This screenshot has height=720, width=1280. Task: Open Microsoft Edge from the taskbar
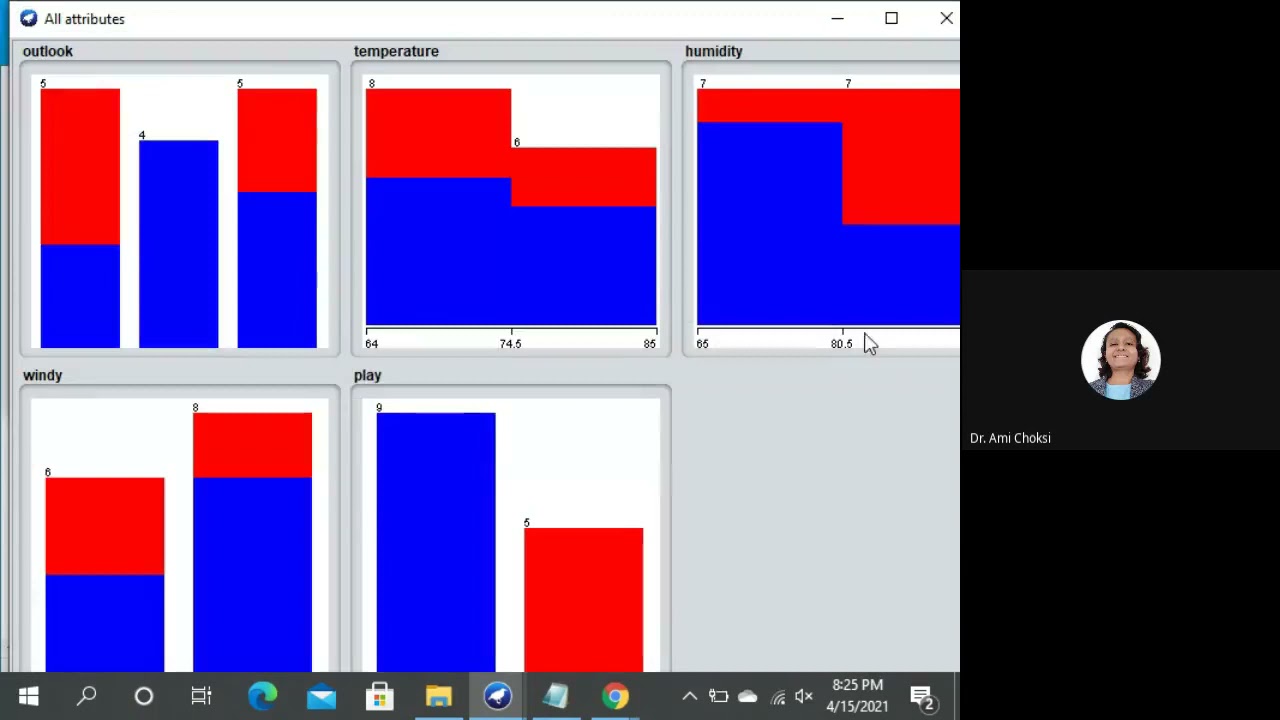(262, 697)
